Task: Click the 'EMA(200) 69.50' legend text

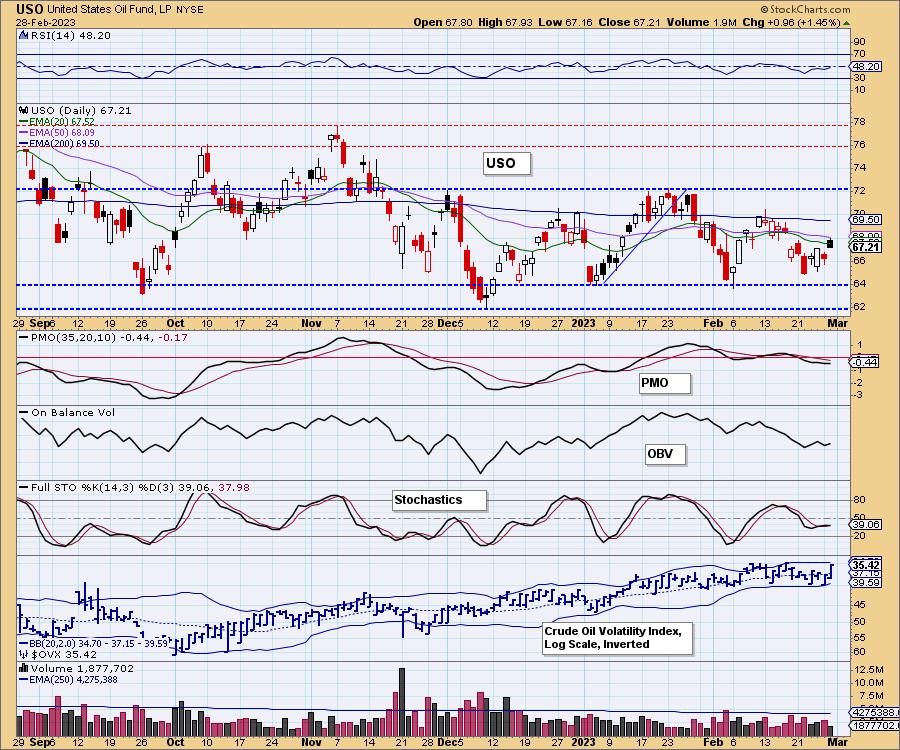Action: click(x=64, y=143)
